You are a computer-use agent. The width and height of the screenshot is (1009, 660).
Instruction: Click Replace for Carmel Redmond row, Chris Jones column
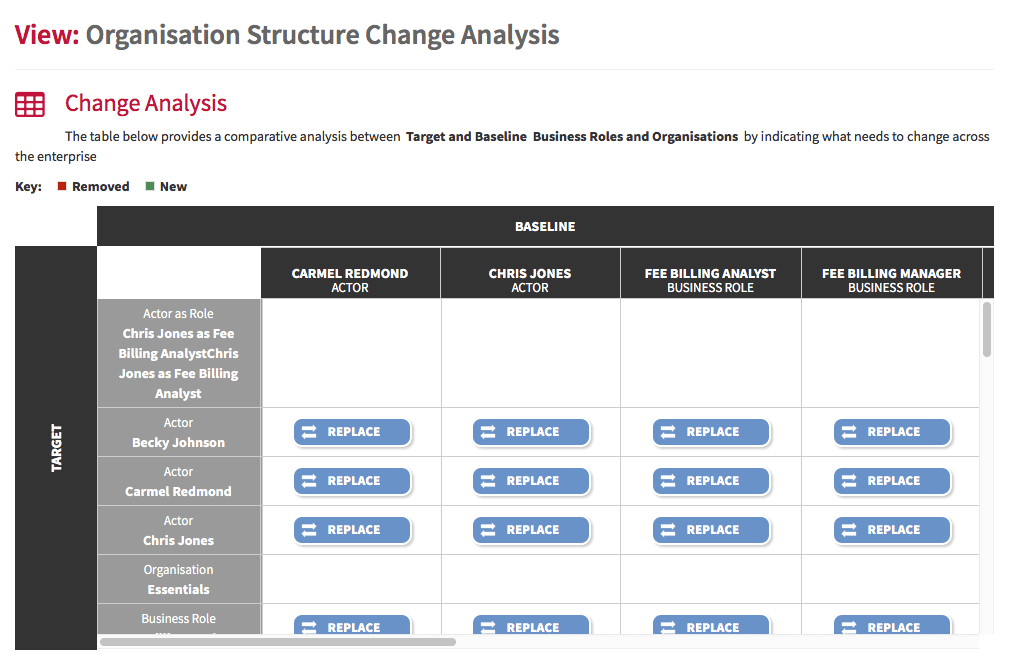coord(531,481)
